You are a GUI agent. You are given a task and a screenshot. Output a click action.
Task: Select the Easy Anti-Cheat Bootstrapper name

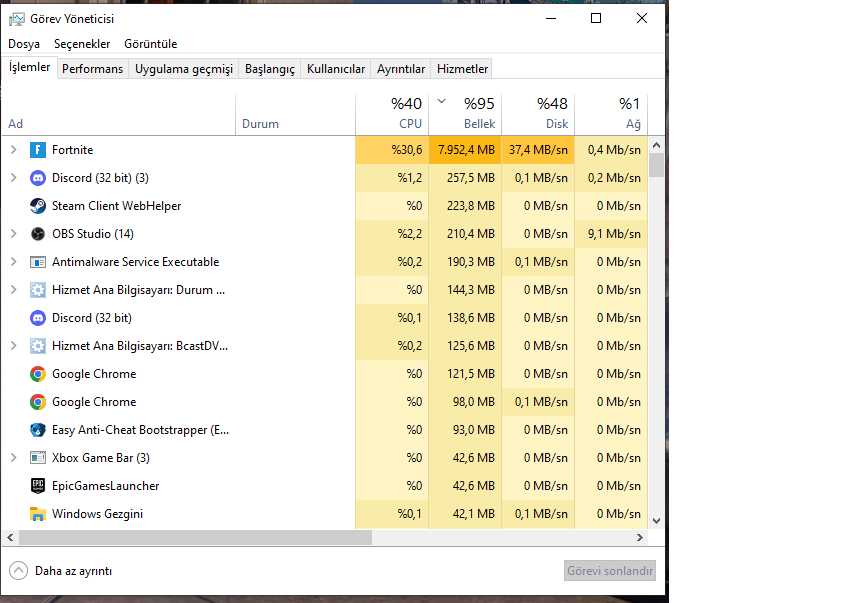coord(141,430)
